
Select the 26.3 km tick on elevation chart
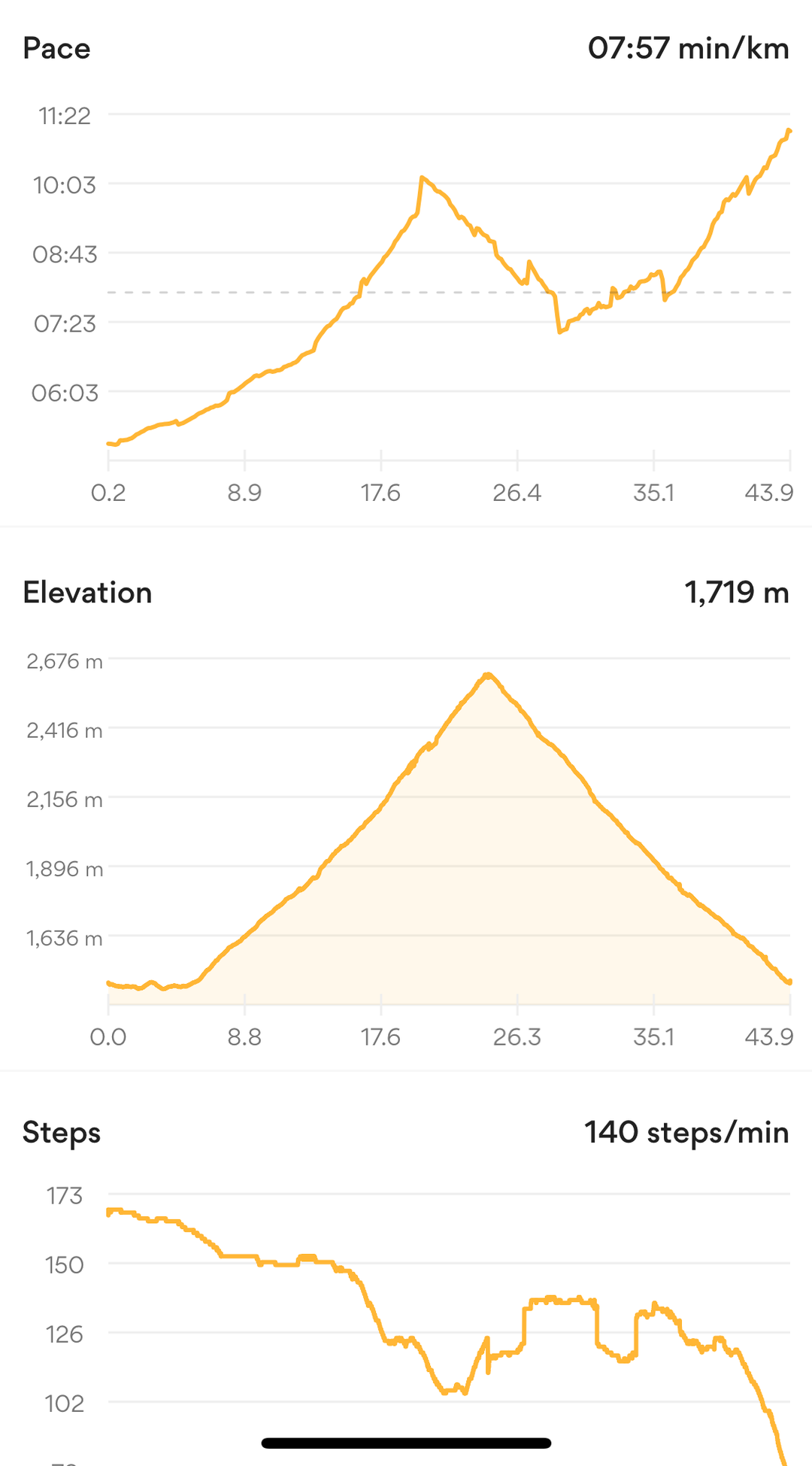pos(517,1037)
